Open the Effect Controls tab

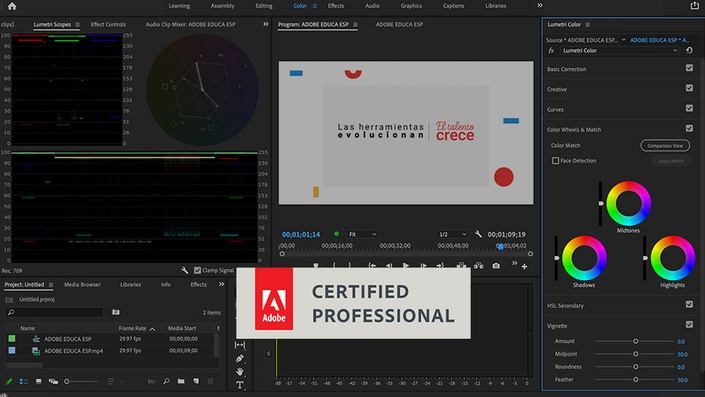(x=108, y=25)
